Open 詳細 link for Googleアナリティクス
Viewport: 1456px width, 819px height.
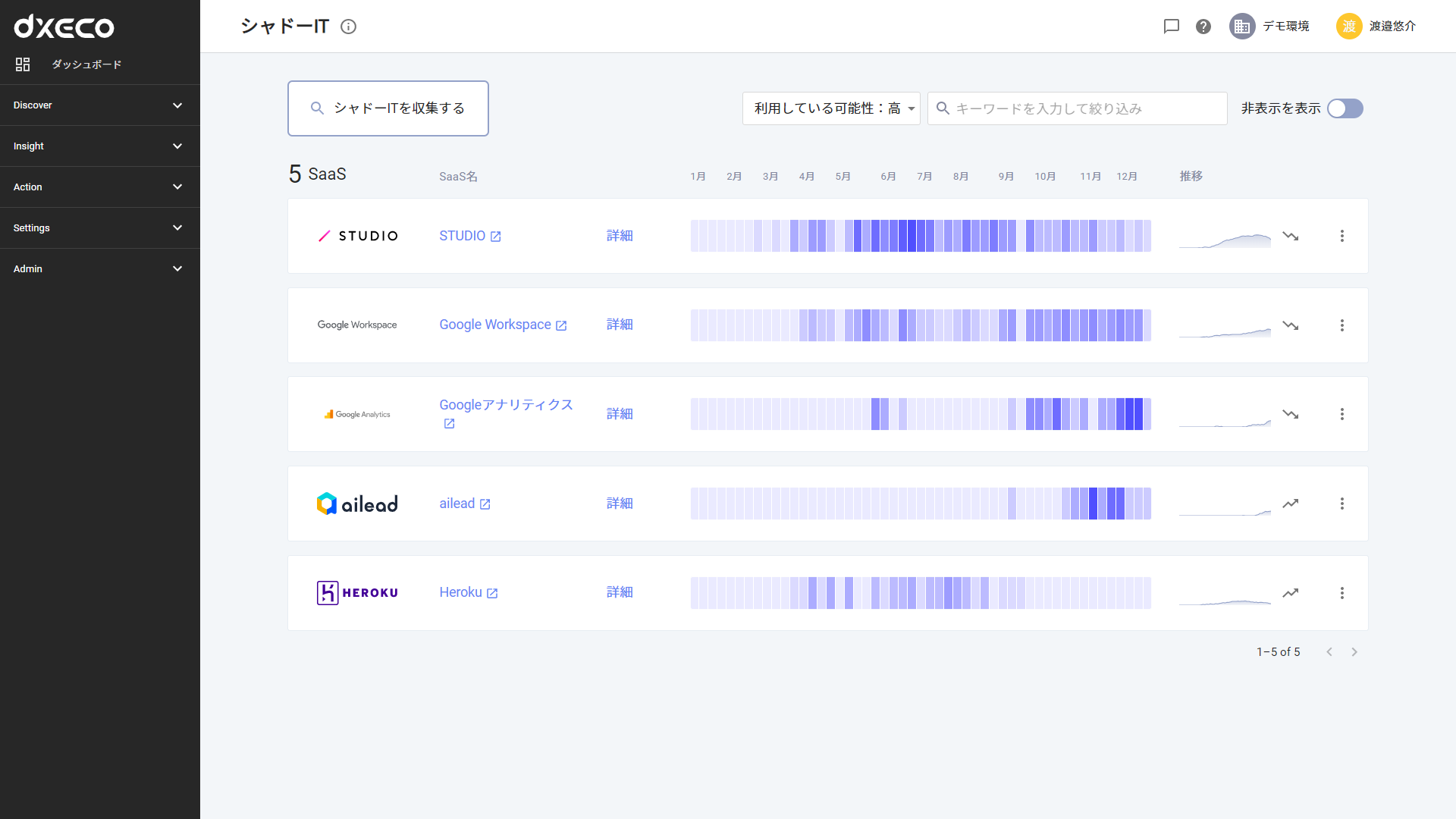pos(620,414)
